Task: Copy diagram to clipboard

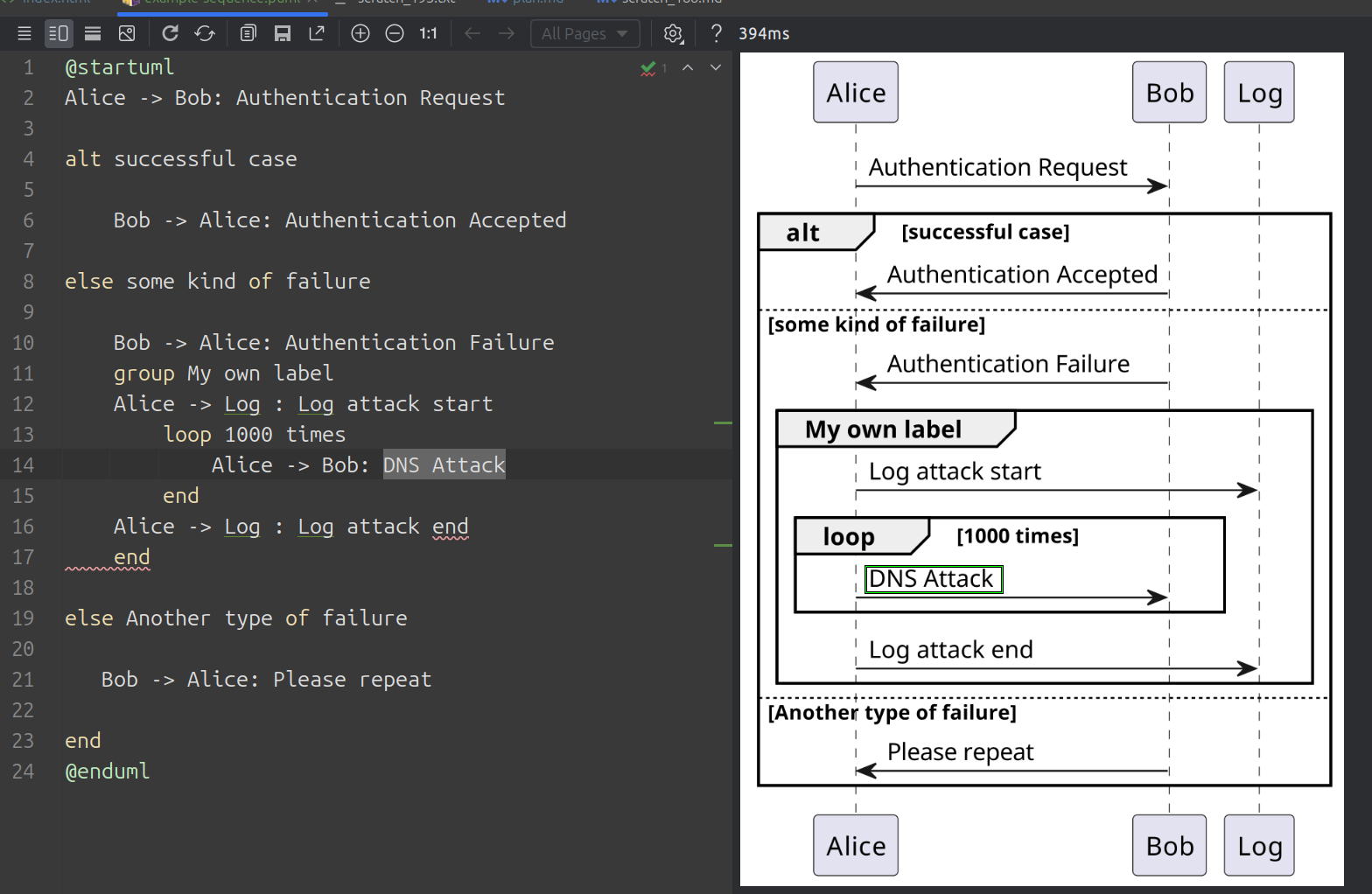Action: point(248,33)
